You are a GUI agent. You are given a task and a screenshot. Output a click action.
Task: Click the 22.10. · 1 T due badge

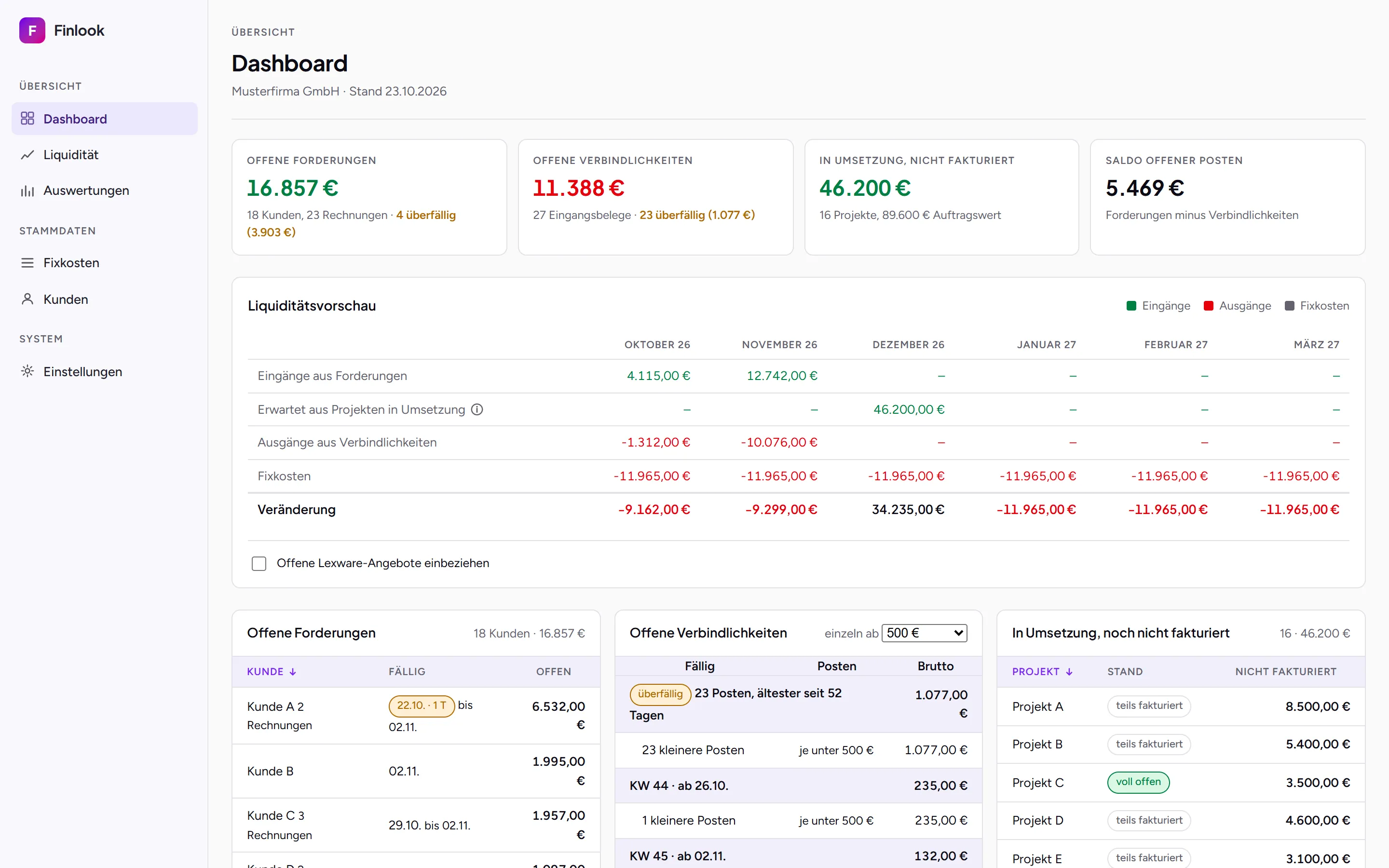click(422, 705)
